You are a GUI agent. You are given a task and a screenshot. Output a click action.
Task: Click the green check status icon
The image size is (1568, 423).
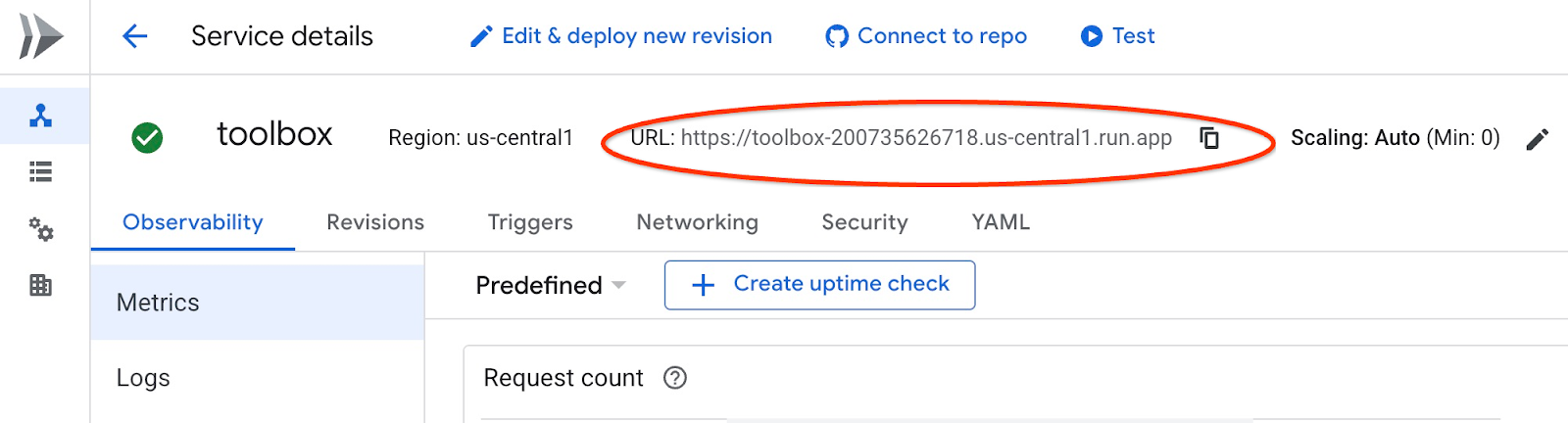(147, 138)
